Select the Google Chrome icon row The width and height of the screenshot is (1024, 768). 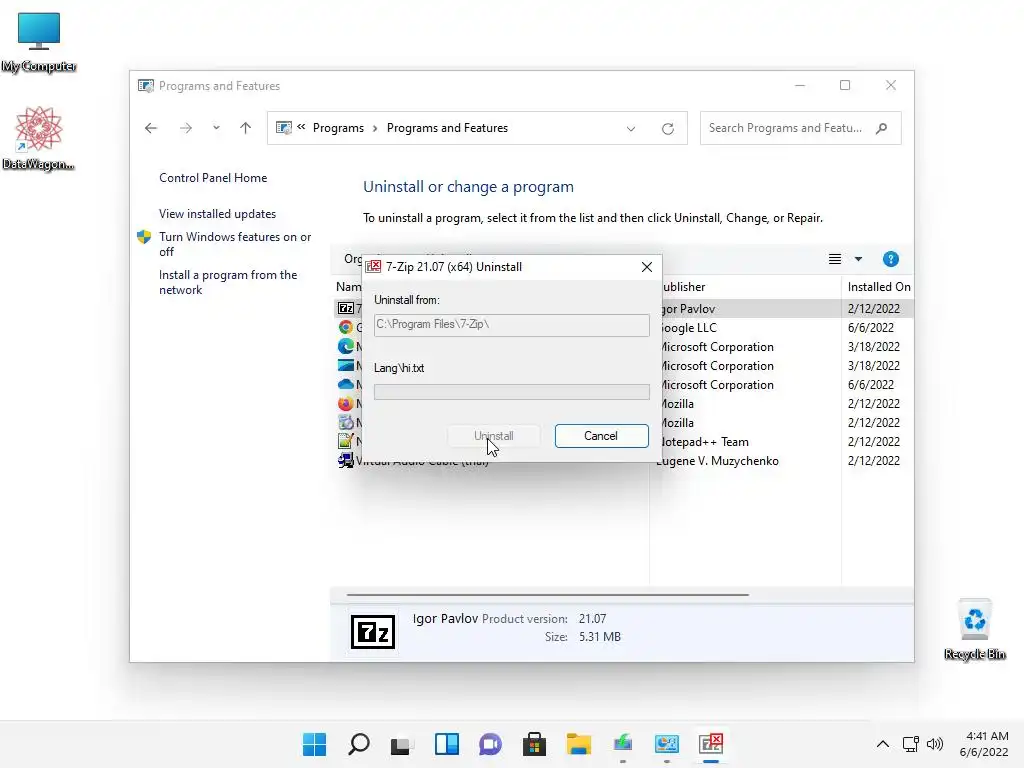(x=345, y=327)
